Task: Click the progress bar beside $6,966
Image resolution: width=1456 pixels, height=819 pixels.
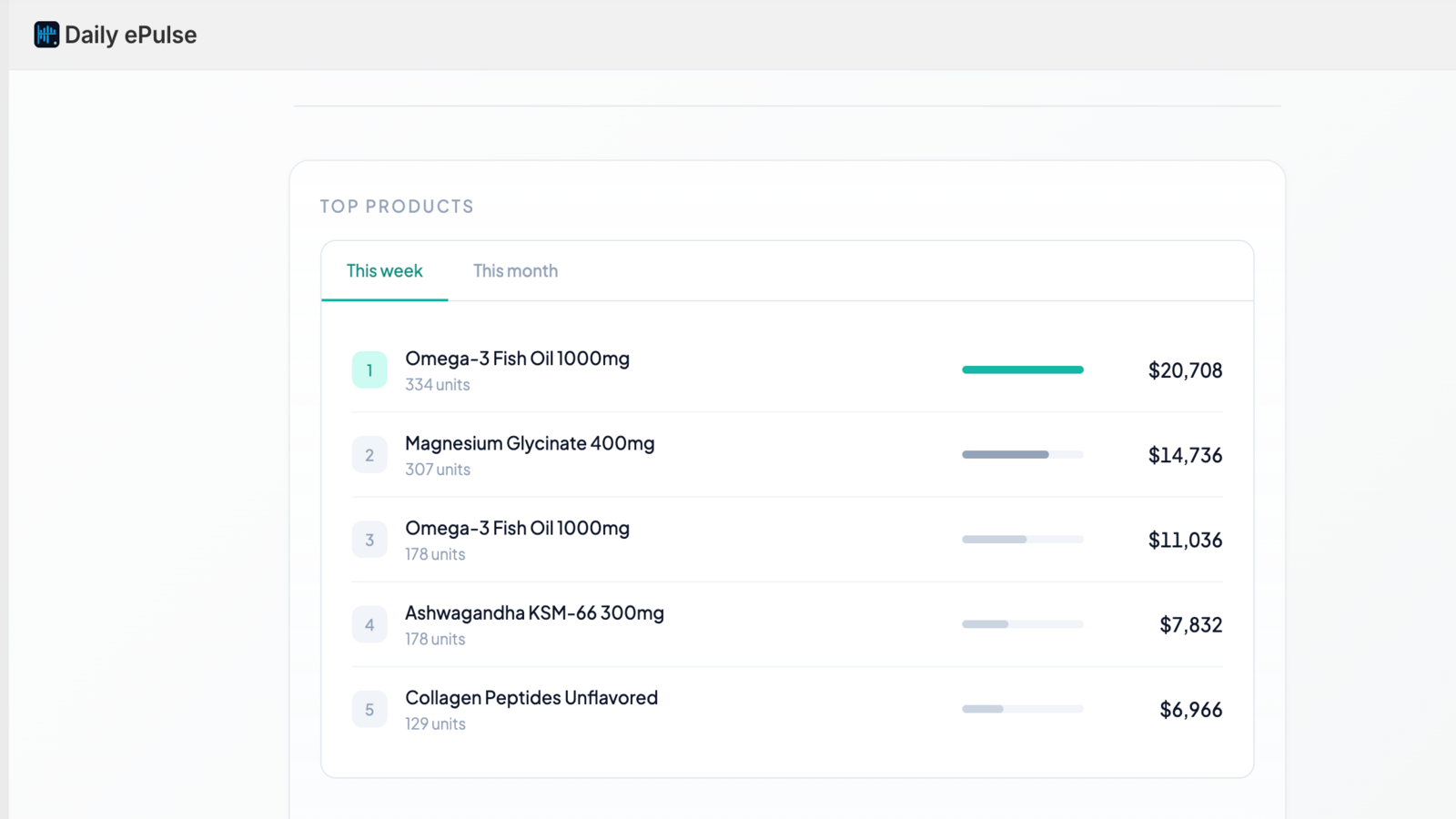Action: (x=1023, y=709)
